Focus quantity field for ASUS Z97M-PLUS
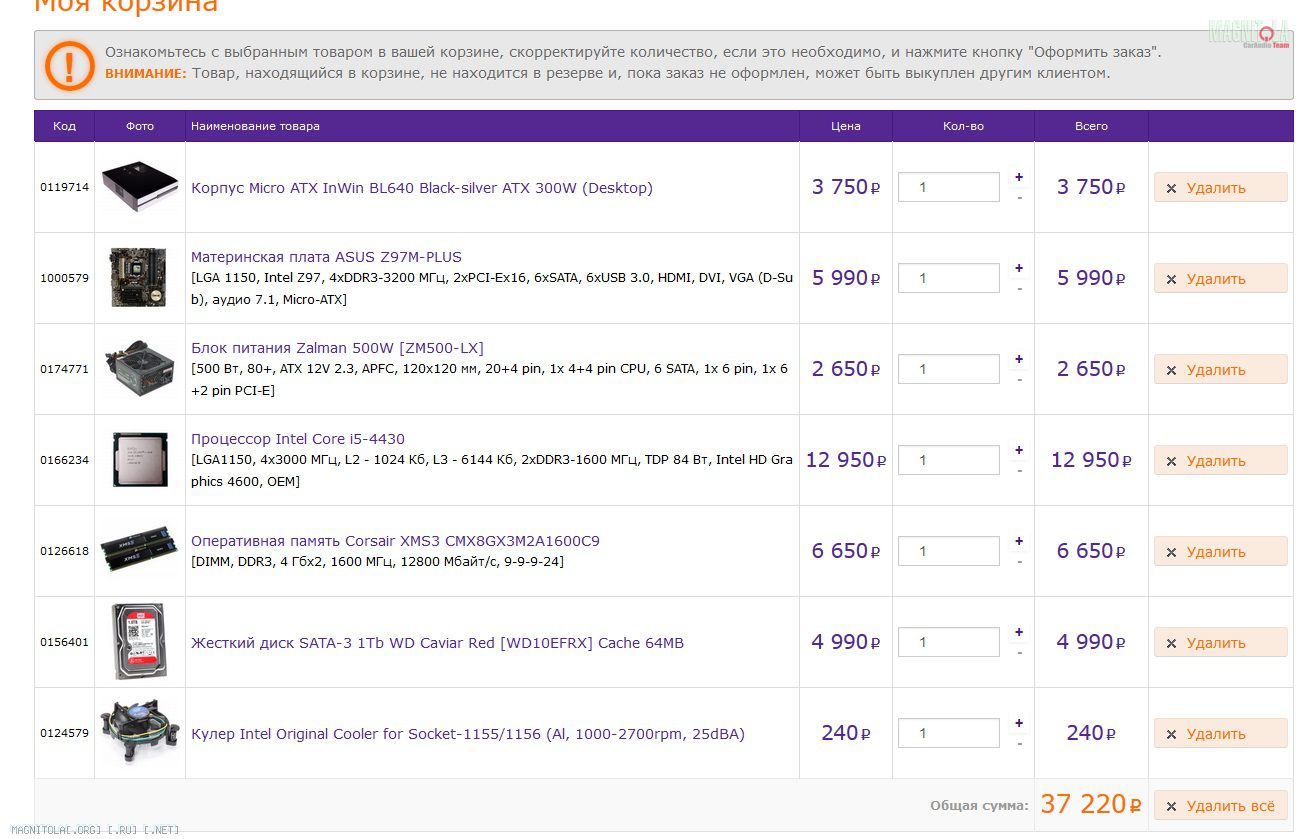 (x=949, y=278)
